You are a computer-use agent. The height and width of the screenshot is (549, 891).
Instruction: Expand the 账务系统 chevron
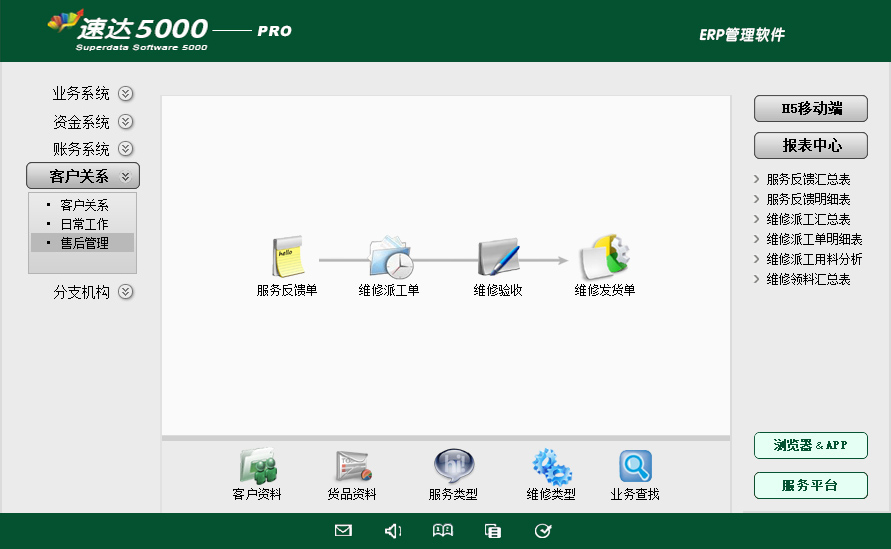(126, 149)
